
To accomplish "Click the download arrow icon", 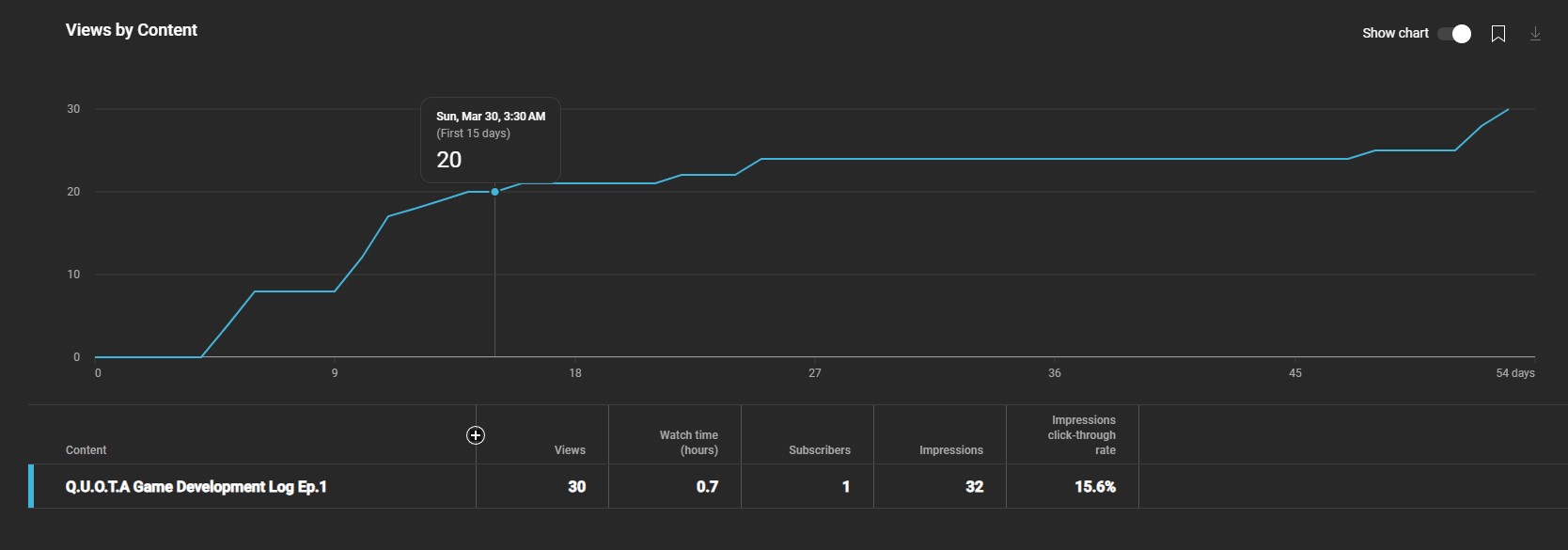I will click(x=1535, y=34).
